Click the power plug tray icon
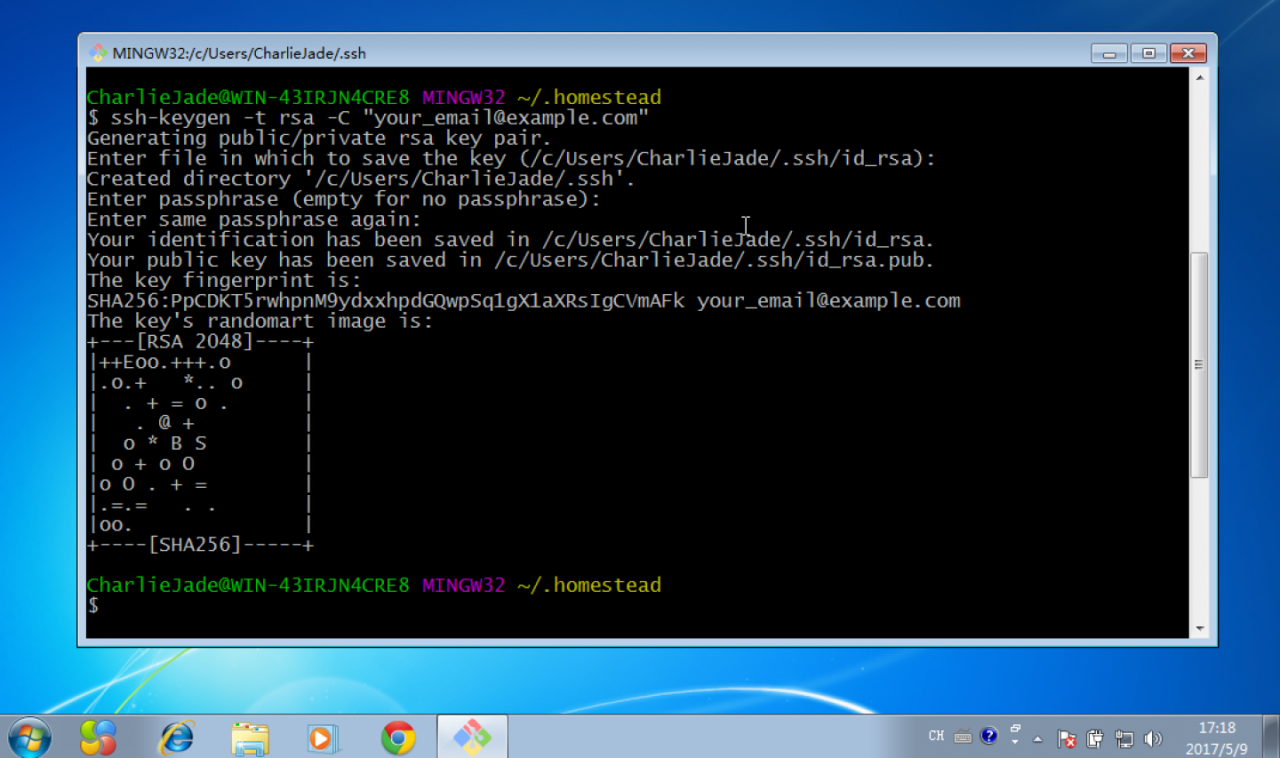 click(1095, 739)
